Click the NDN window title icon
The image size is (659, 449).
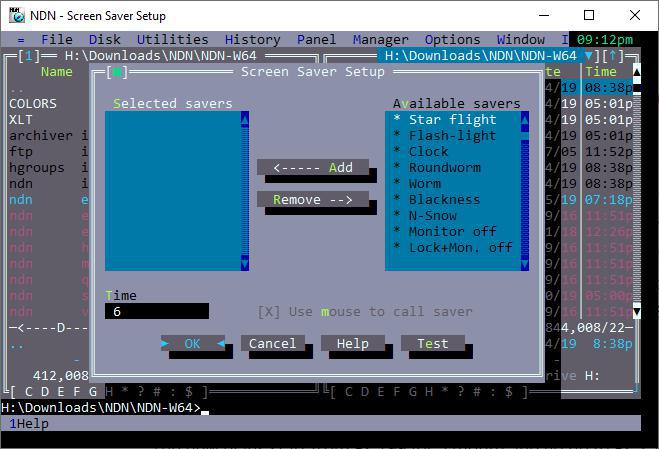point(17,15)
